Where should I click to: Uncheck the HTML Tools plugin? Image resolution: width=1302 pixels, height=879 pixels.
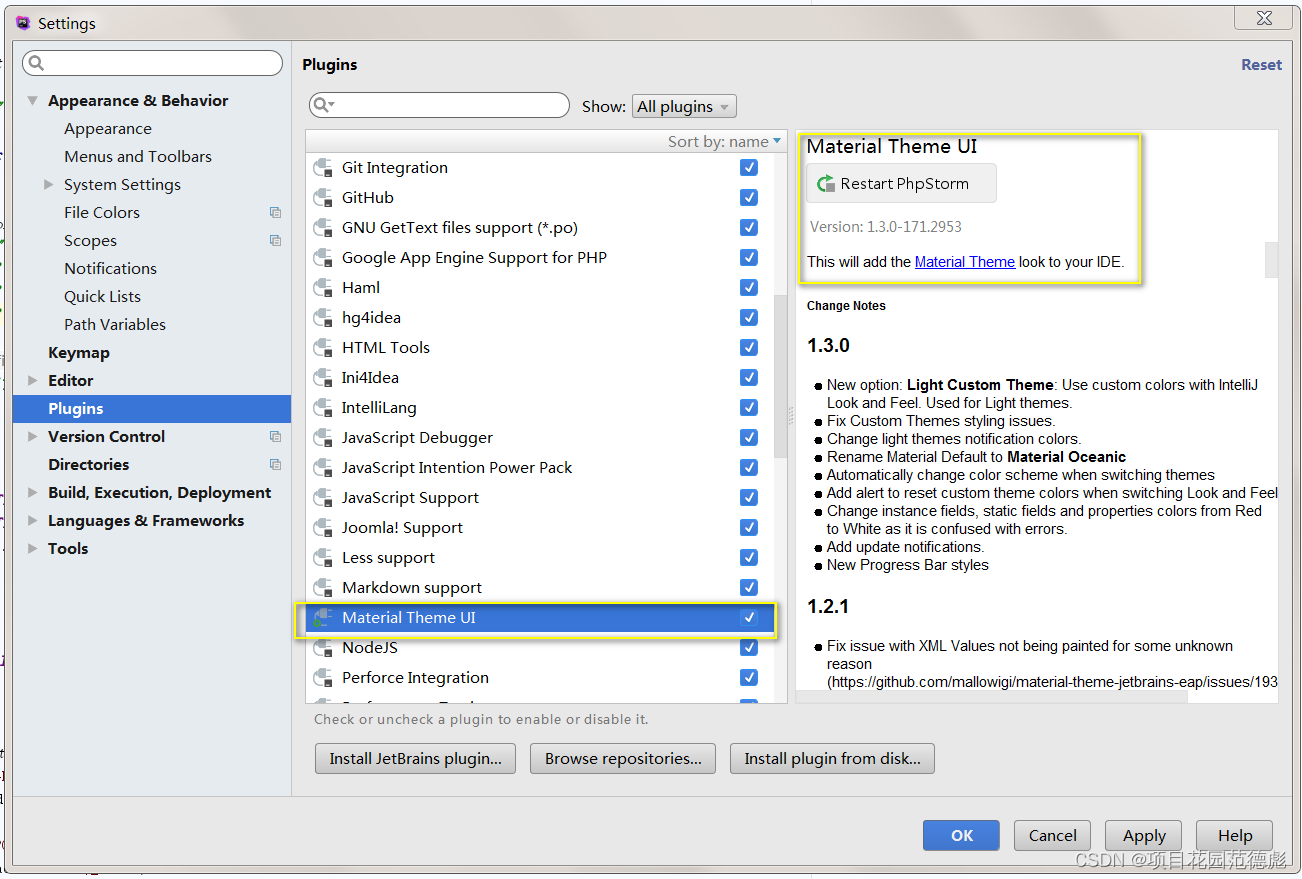point(749,348)
